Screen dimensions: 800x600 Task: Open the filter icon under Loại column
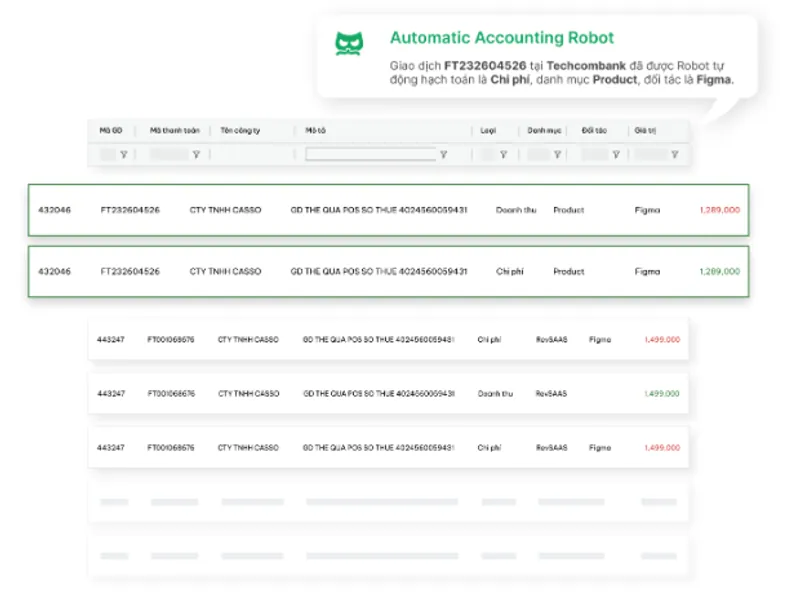[504, 154]
